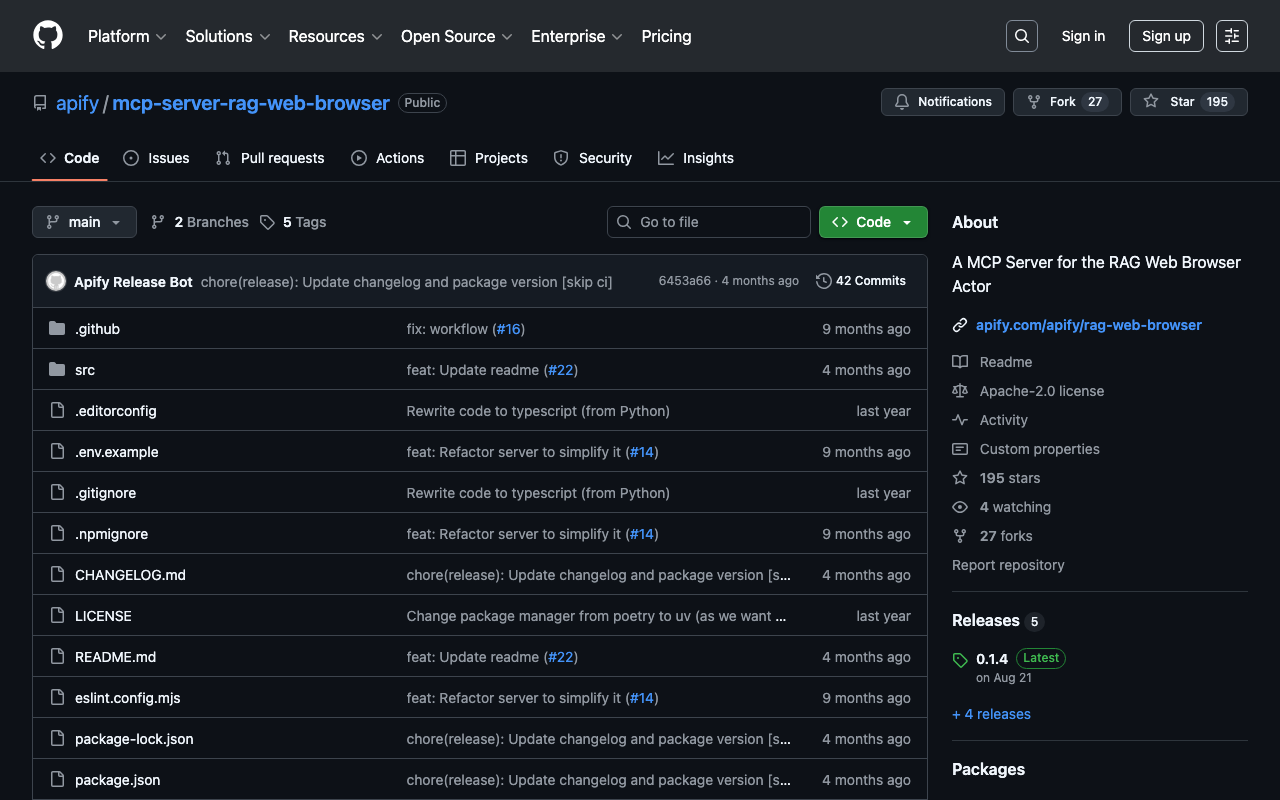Click the tag icon next to 0.1.4
This screenshot has width=1280, height=800.
click(960, 660)
